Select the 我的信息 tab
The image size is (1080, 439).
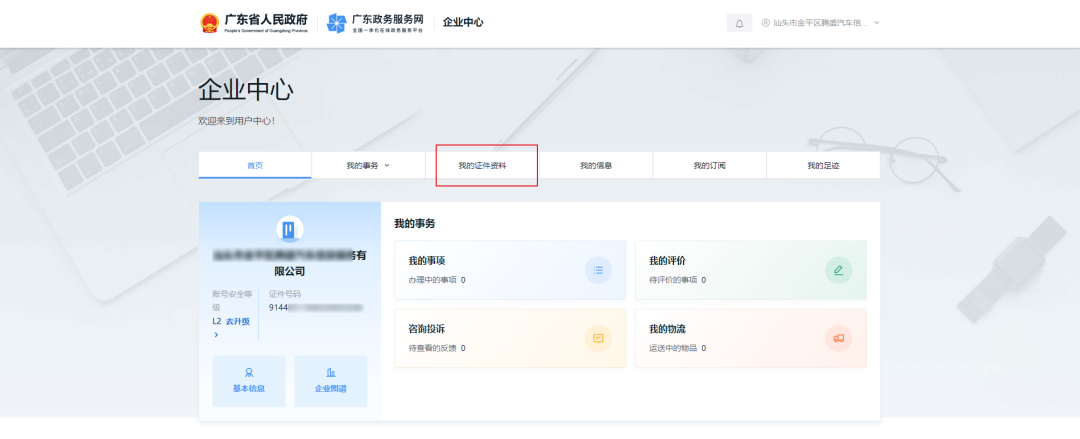click(596, 165)
